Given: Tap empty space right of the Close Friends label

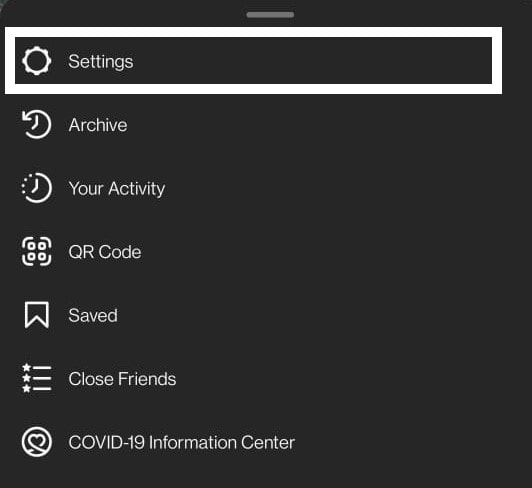Looking at the screenshot, I should pos(339,379).
